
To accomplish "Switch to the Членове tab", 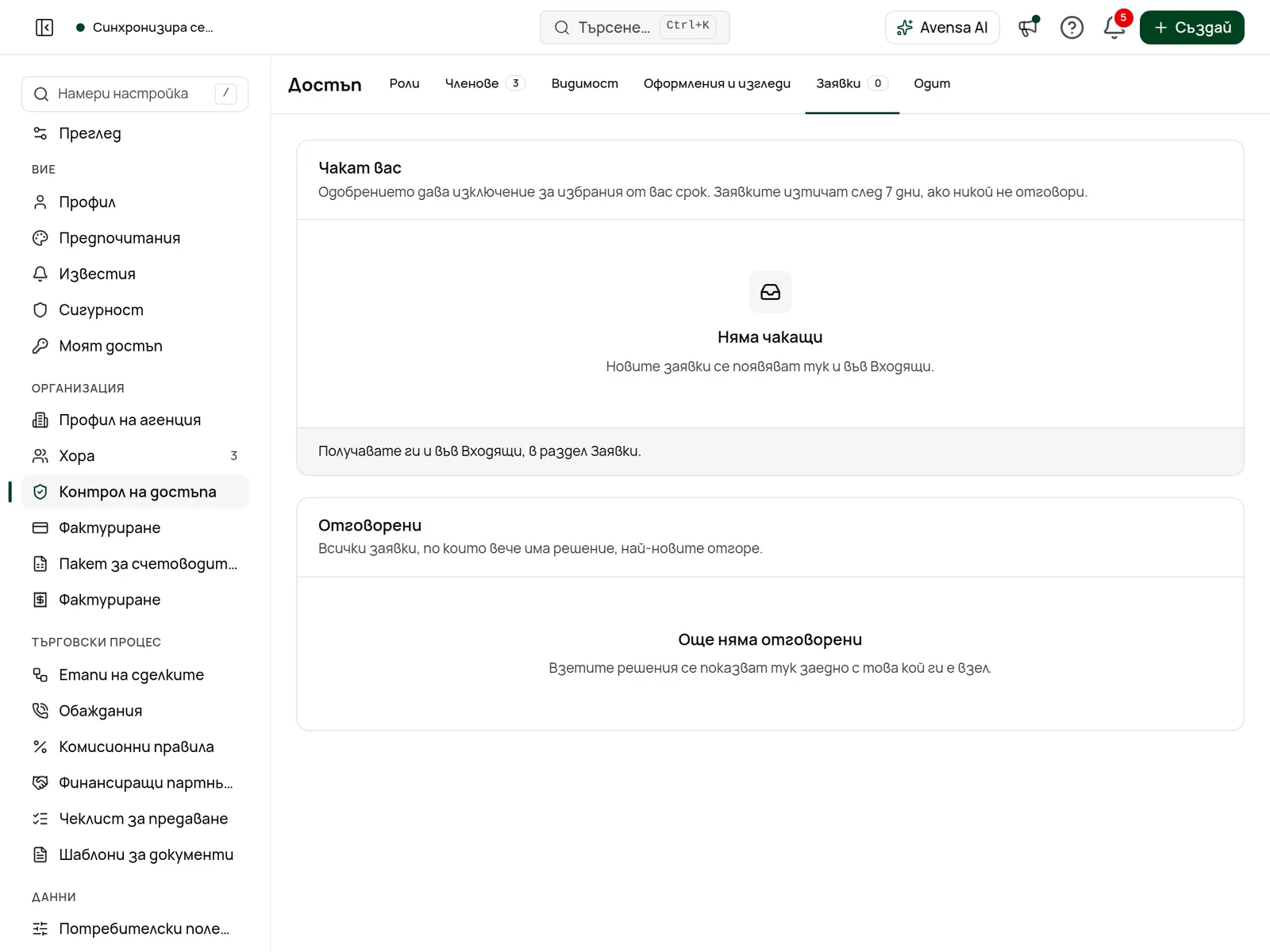I will pos(485,83).
